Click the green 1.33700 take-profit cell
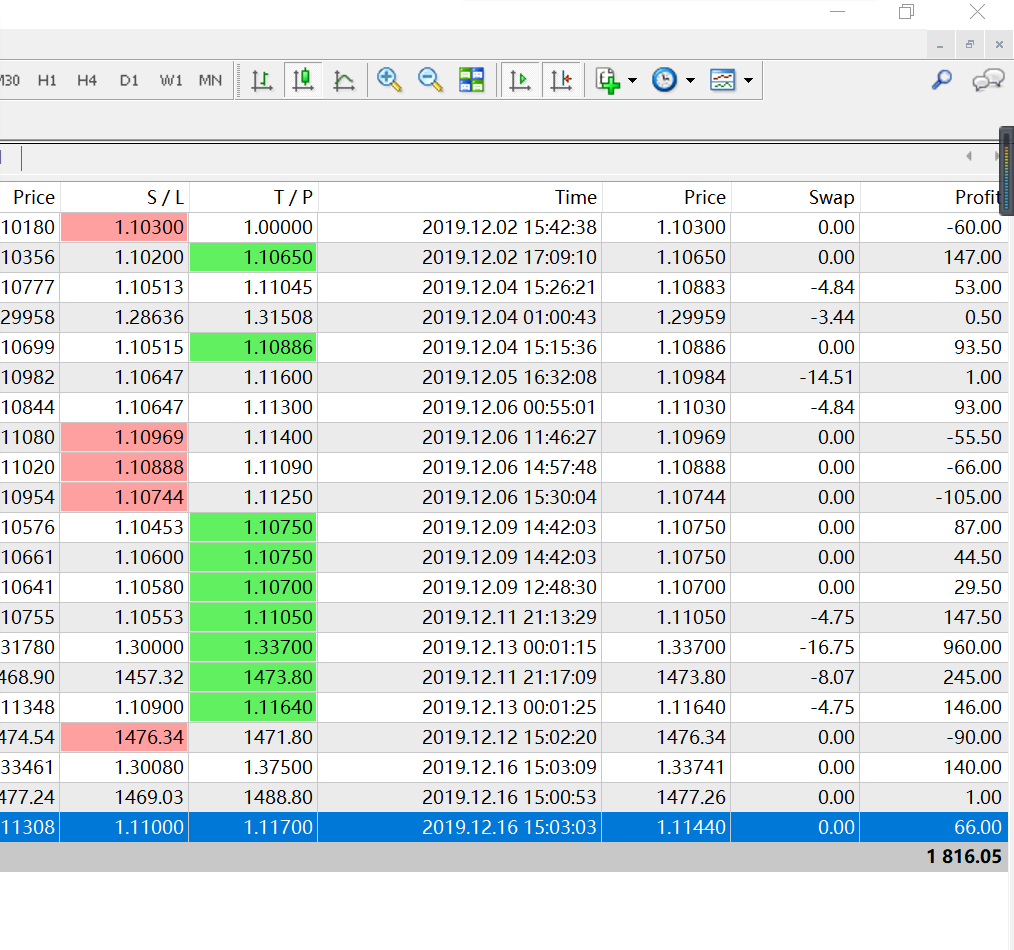Viewport: 1014px width, 950px height. coord(253,647)
